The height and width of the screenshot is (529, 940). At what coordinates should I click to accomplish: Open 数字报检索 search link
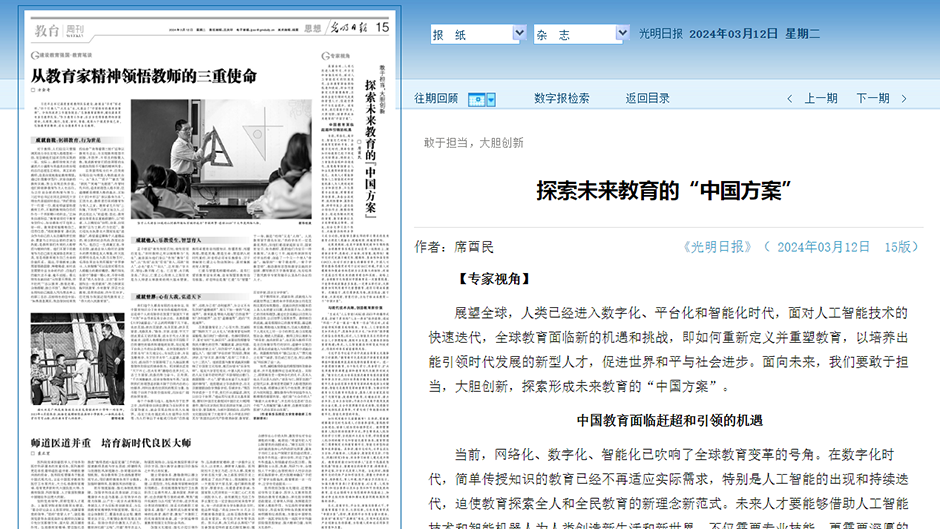coord(562,98)
